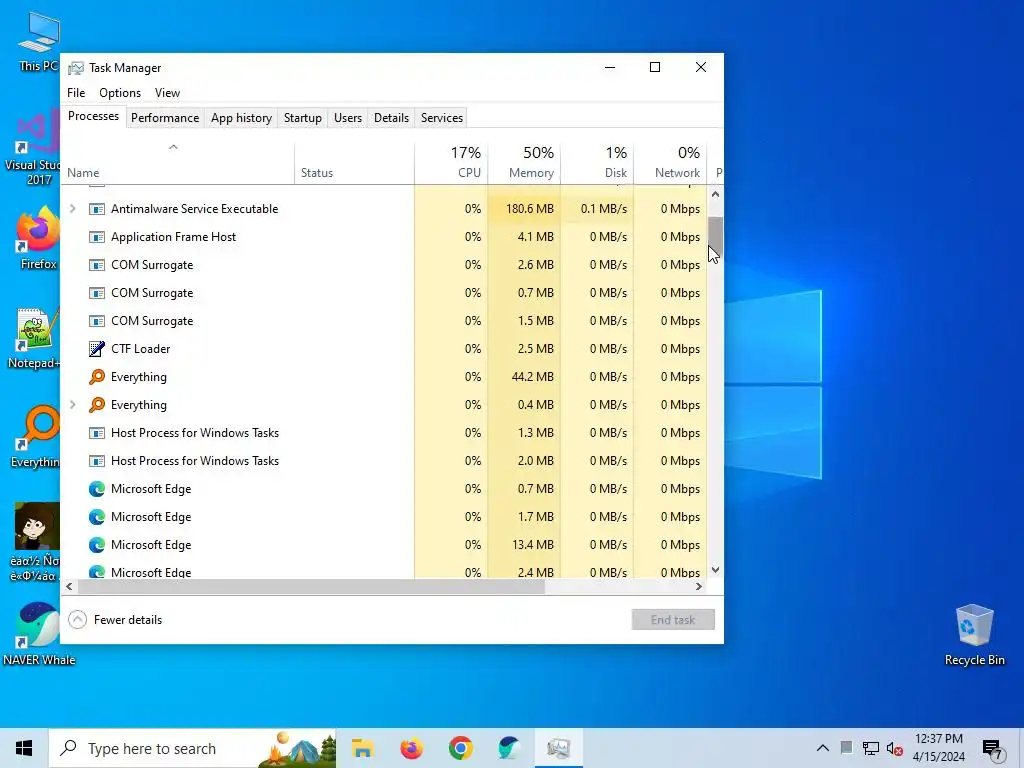This screenshot has height=768, width=1024.
Task: Select the Notepad++ desktop shortcut
Action: [x=35, y=338]
